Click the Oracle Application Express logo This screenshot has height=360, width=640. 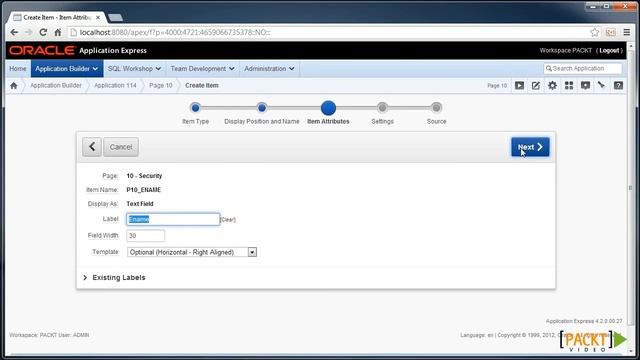point(78,51)
